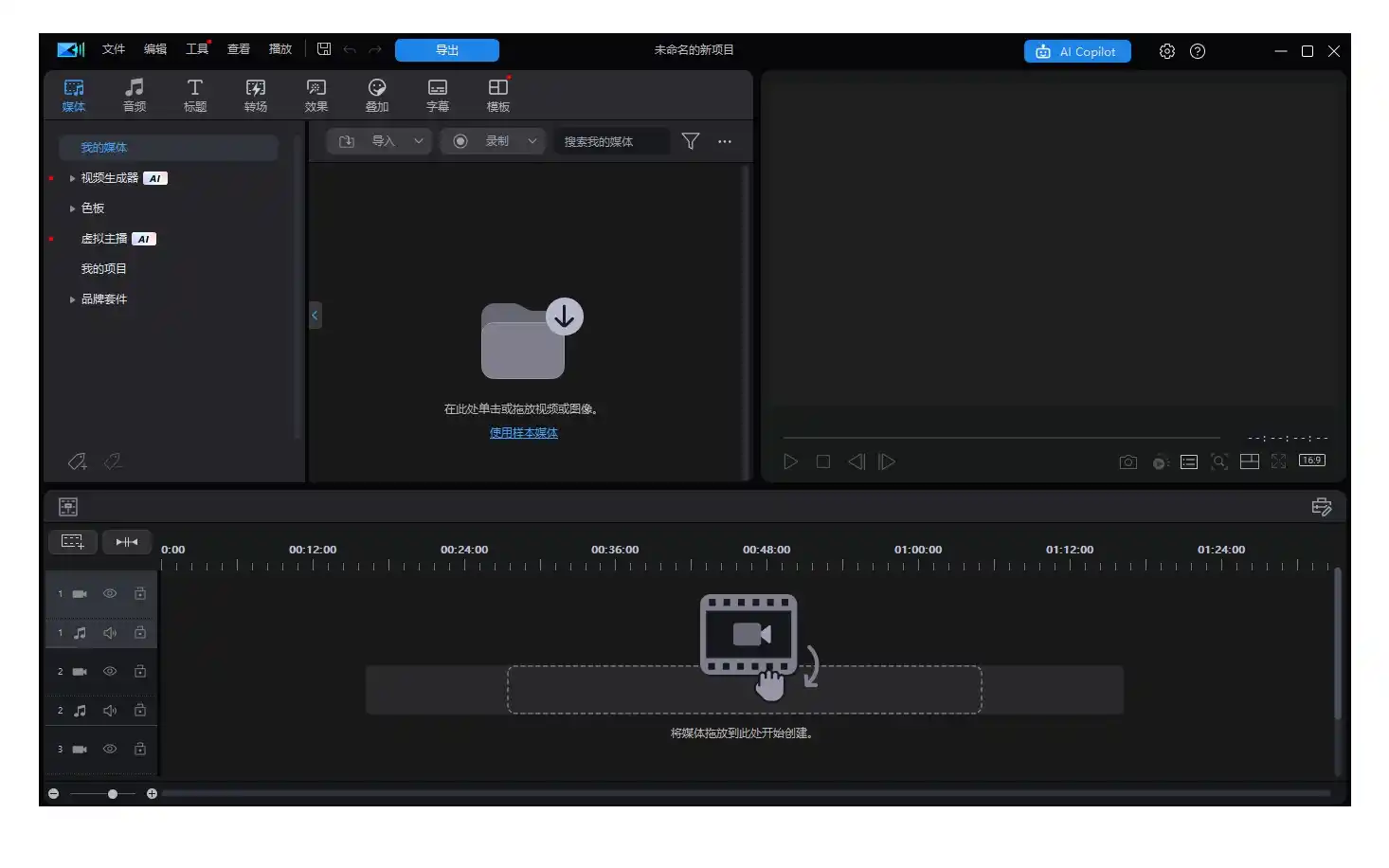The image size is (1389, 868).
Task: Expand the 色板 tree item
Action: [x=72, y=208]
